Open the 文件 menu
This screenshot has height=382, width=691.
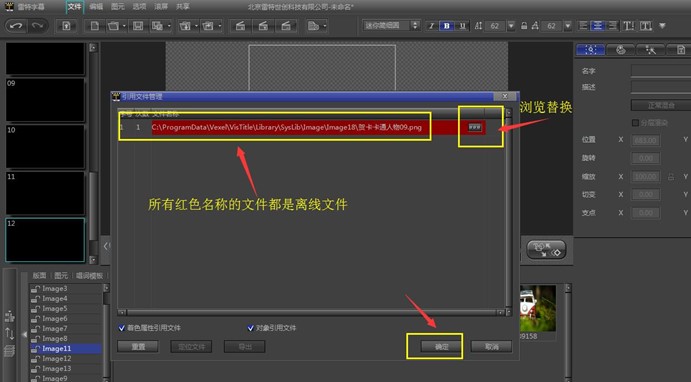(x=74, y=7)
